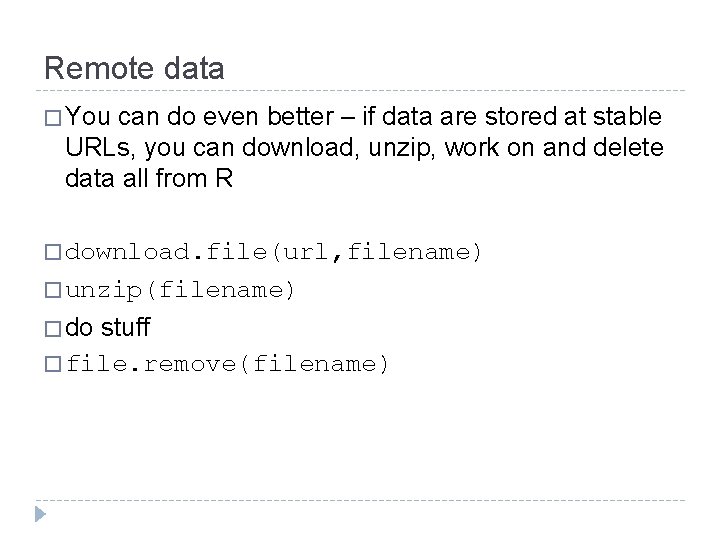Click the file.remove(filename) code text

tap(227, 364)
